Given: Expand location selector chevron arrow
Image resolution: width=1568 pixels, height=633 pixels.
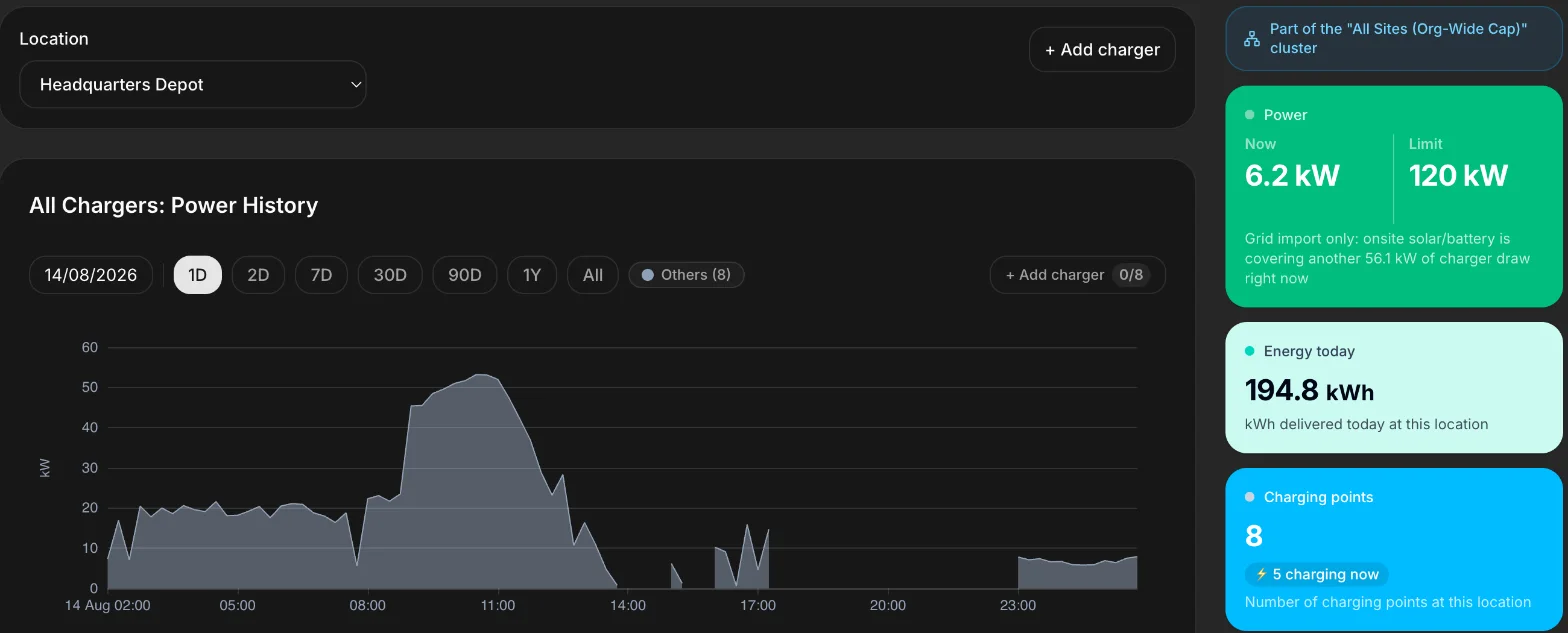Looking at the screenshot, I should click(x=355, y=85).
